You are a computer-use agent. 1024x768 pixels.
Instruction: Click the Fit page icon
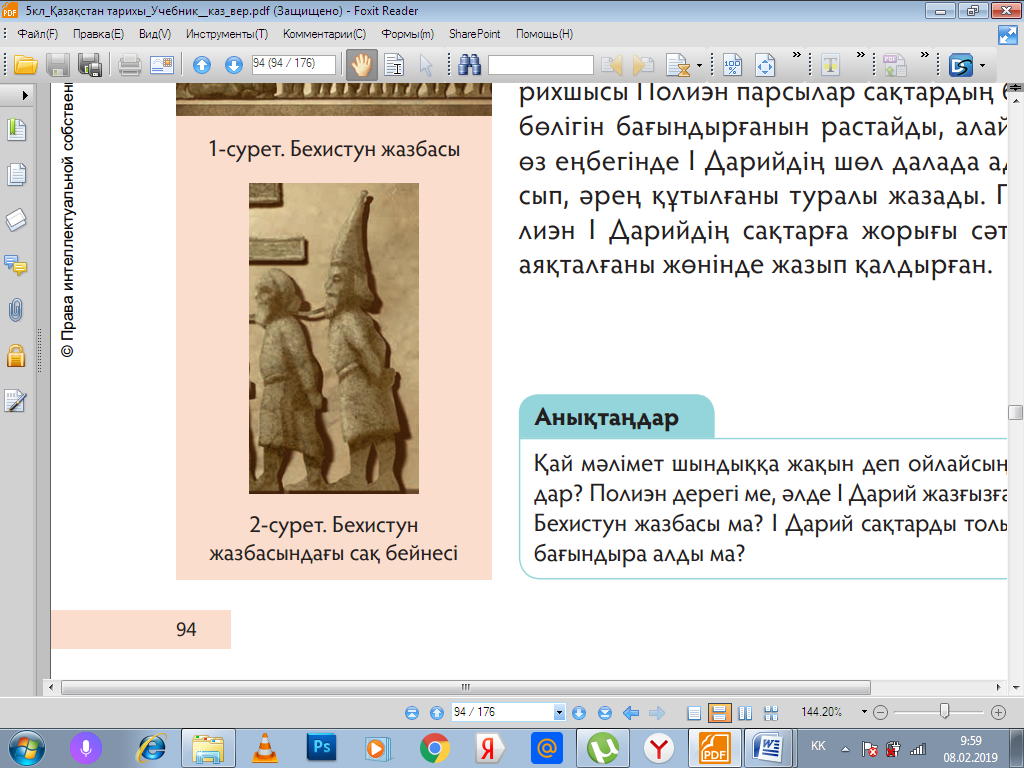click(765, 65)
